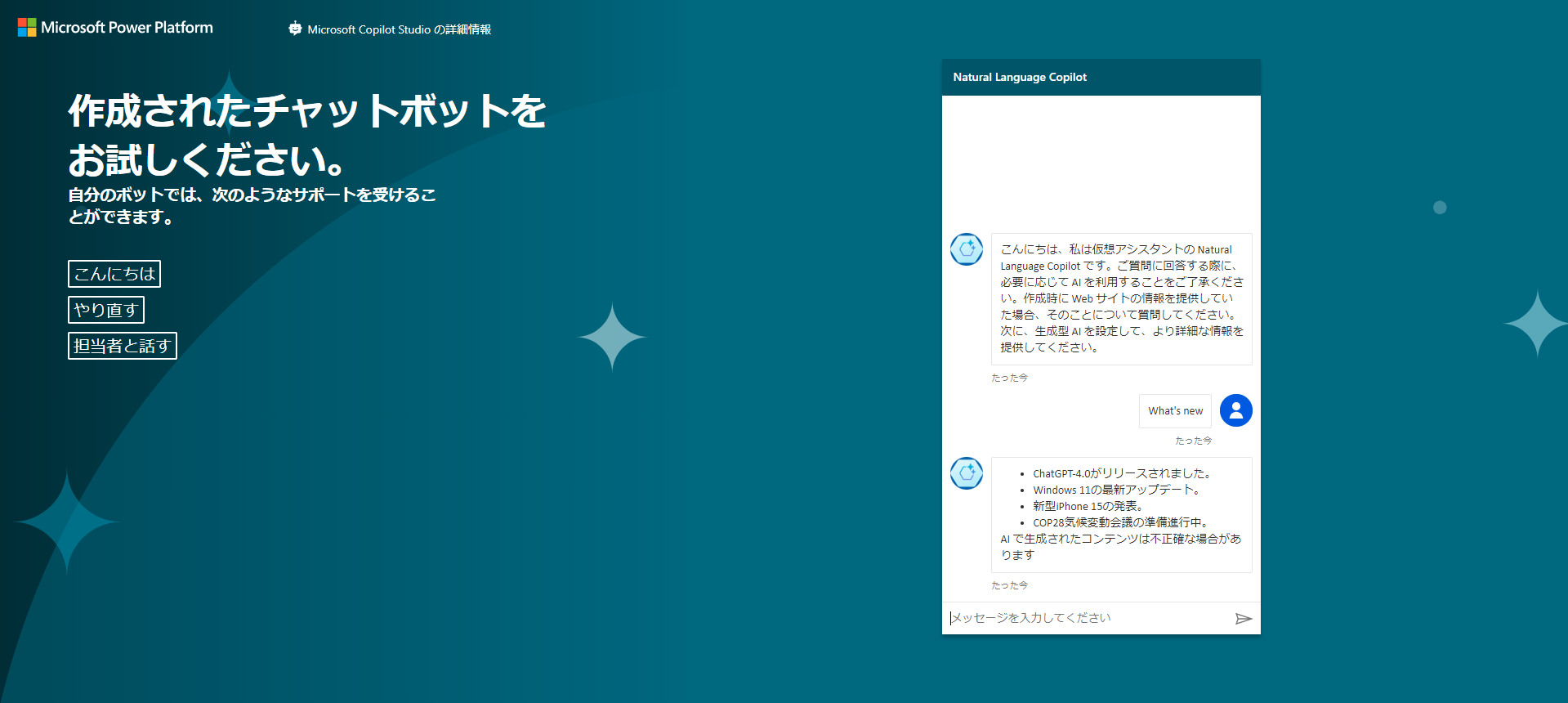Select the やり直す suggestion button

click(106, 310)
